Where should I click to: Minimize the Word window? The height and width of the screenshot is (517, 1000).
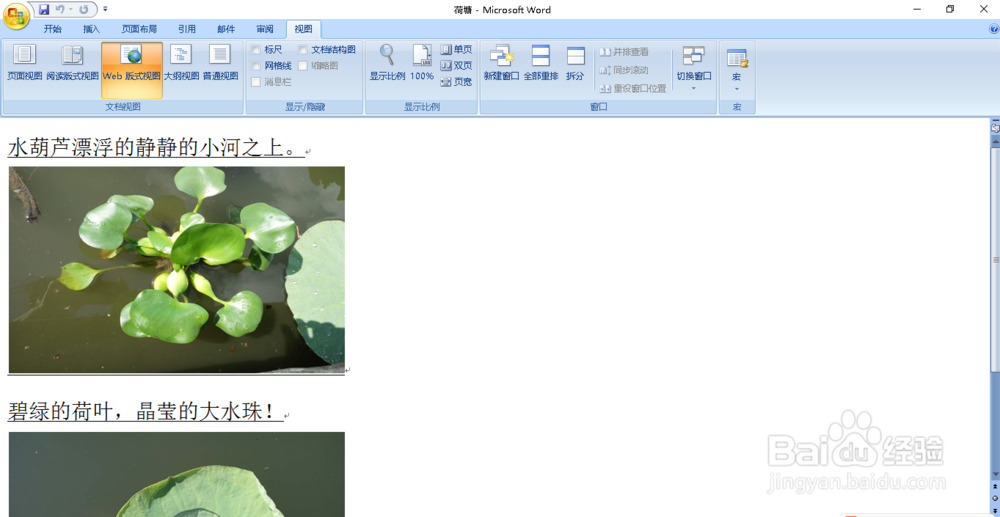click(x=917, y=10)
